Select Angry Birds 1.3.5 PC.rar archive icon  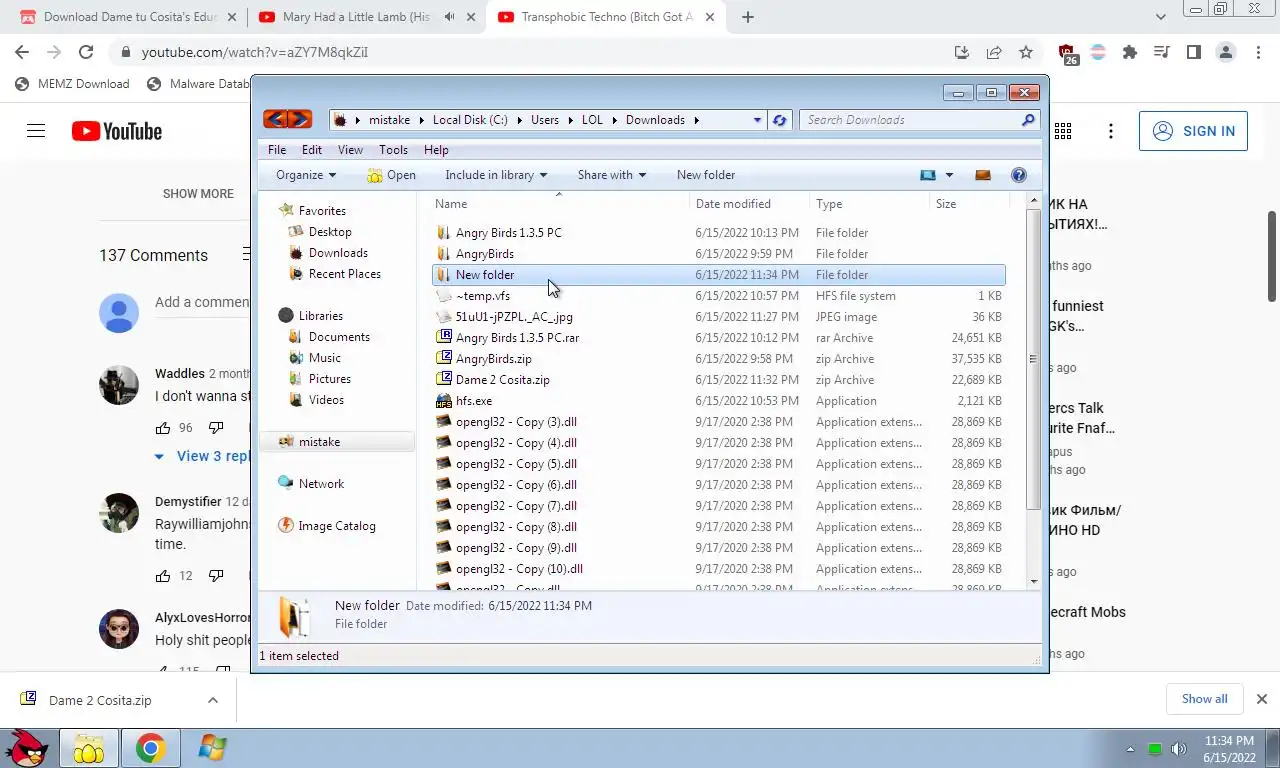point(444,338)
